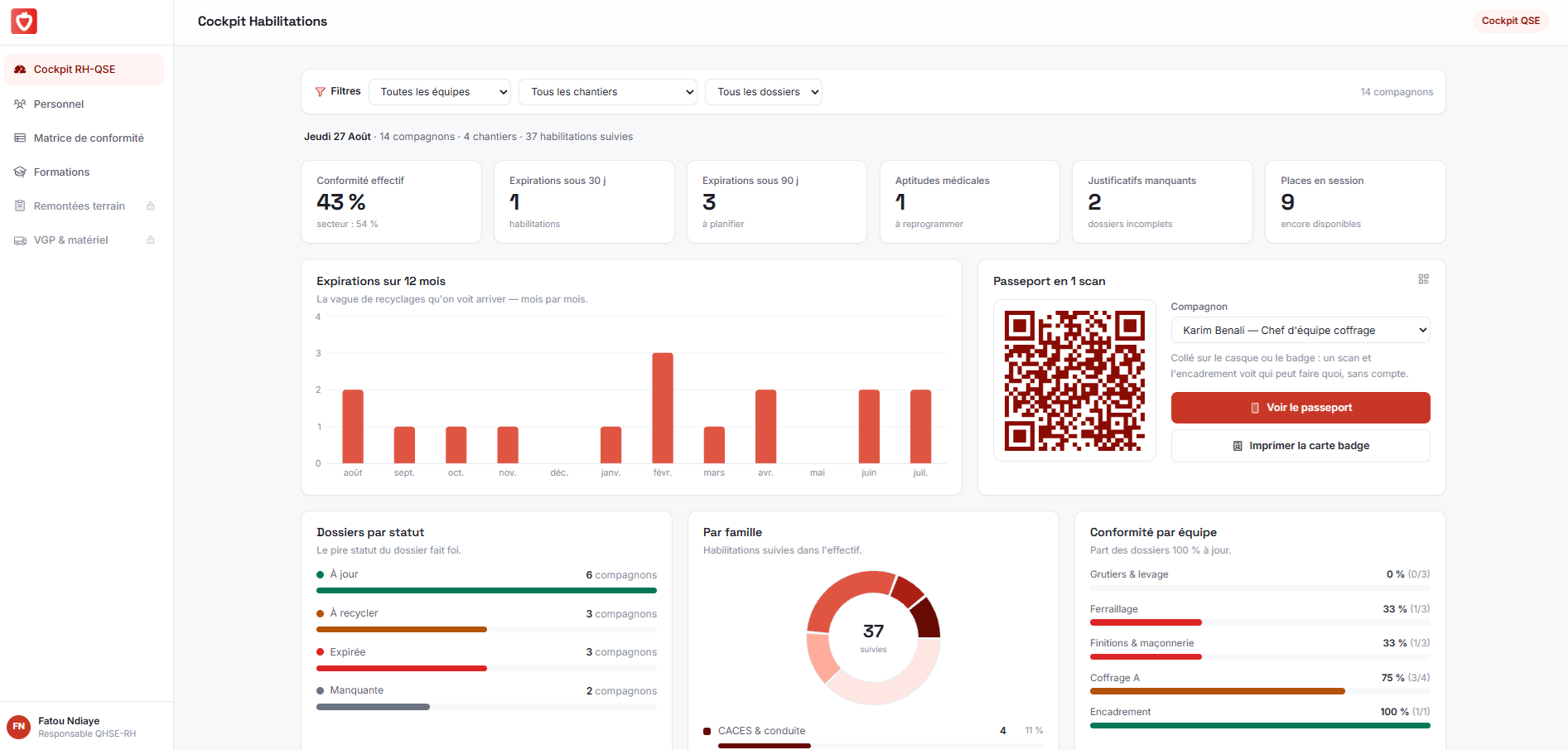This screenshot has width=1568, height=750.
Task: Click the Filtres funnel icon
Action: (320, 92)
